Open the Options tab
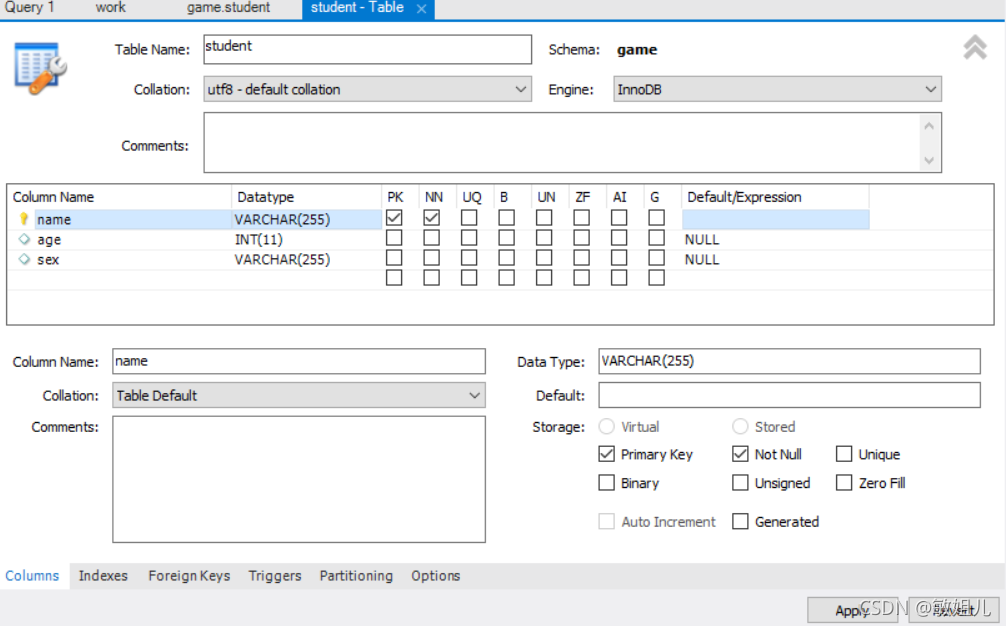1006x626 pixels. click(x=436, y=575)
